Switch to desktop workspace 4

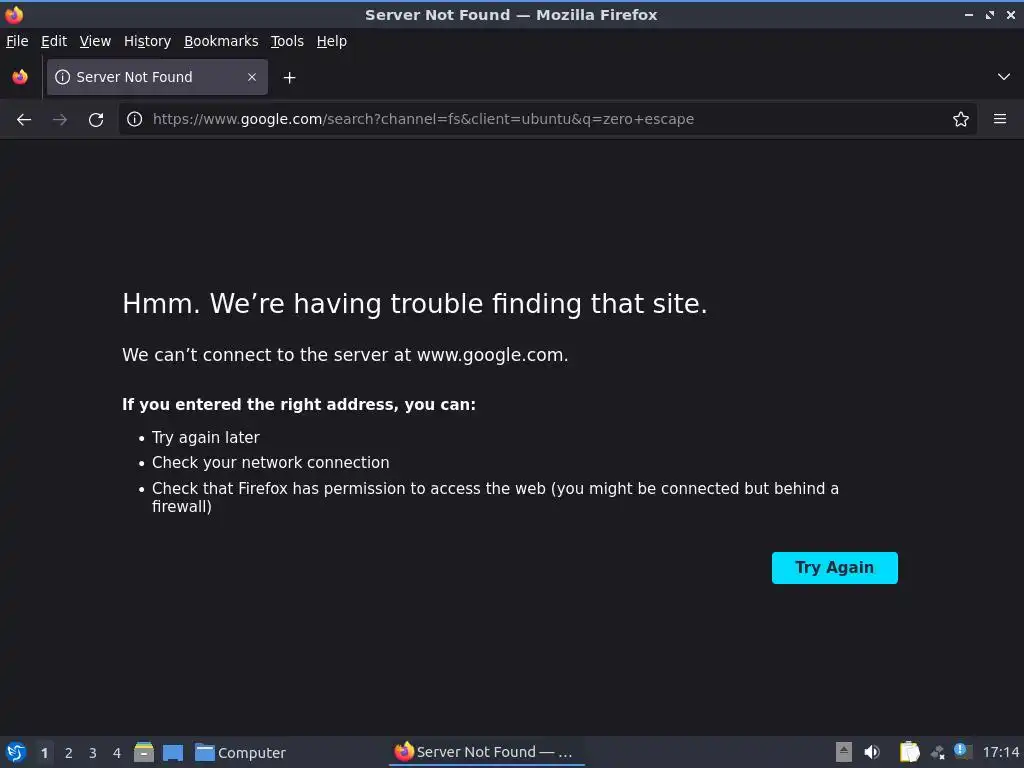117,753
